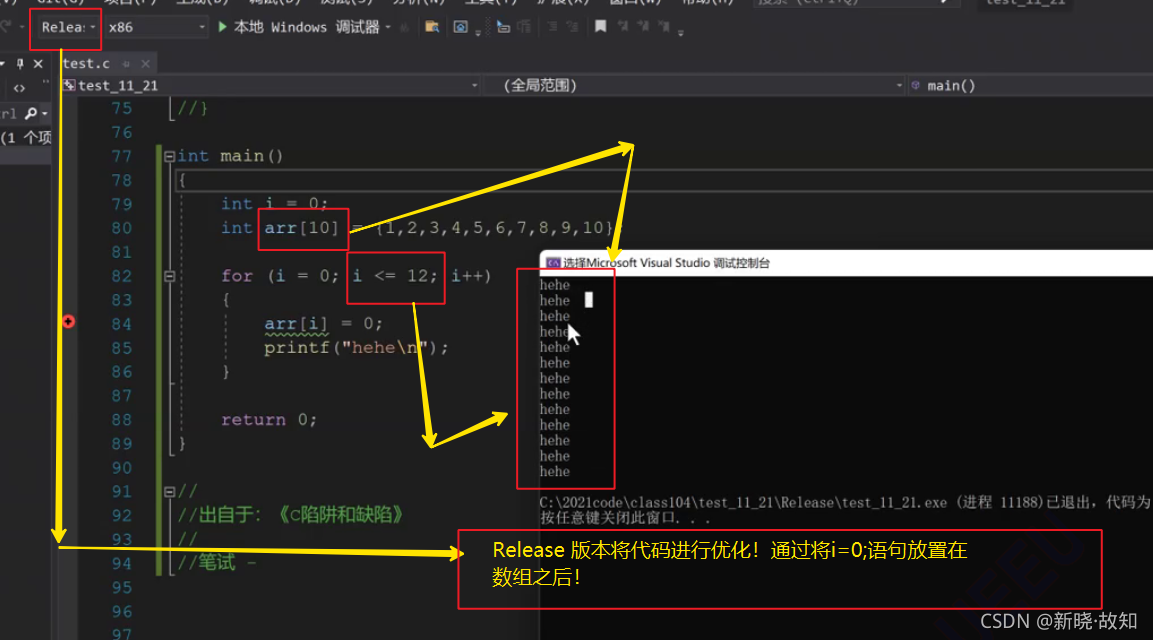Click the '按任意键关闭此窗口' console line

coord(625,518)
